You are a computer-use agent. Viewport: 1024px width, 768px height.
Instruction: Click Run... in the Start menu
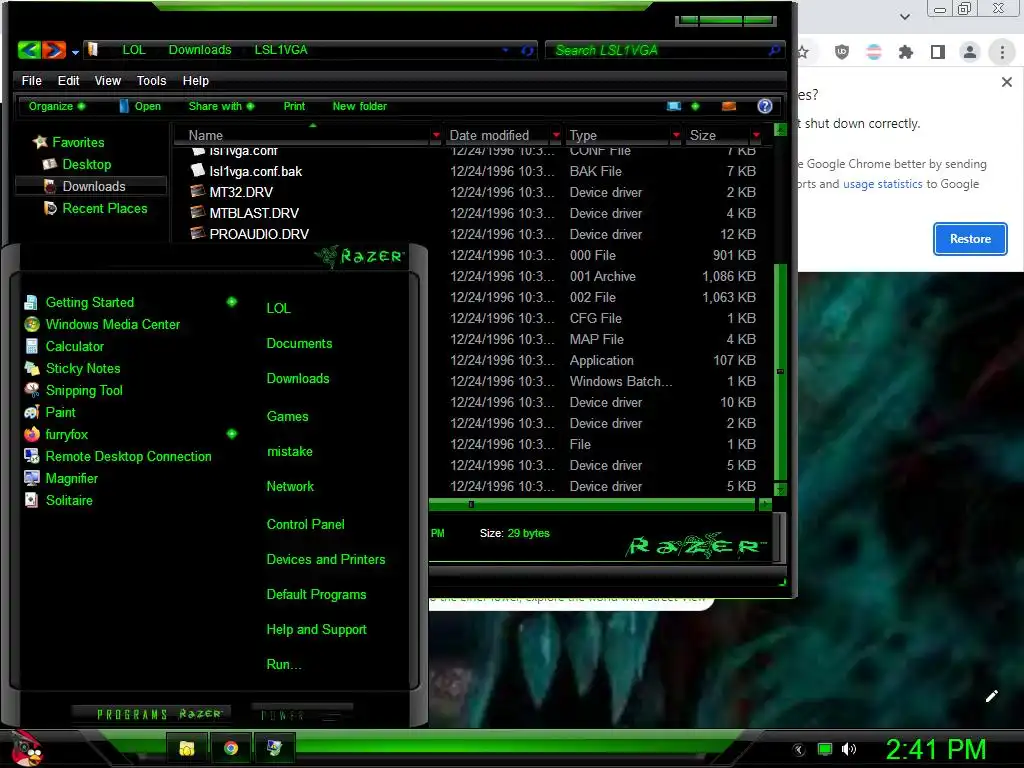click(283, 665)
